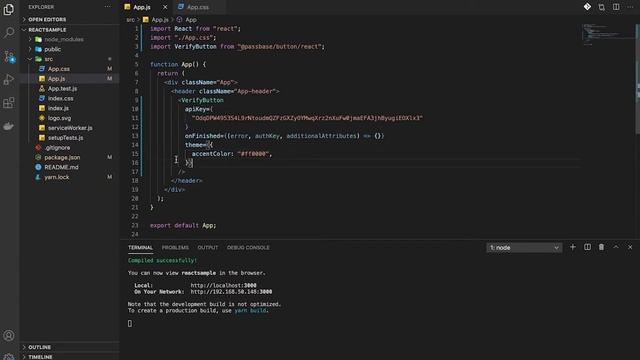
Task: Open the Source Control view
Action: point(9,56)
